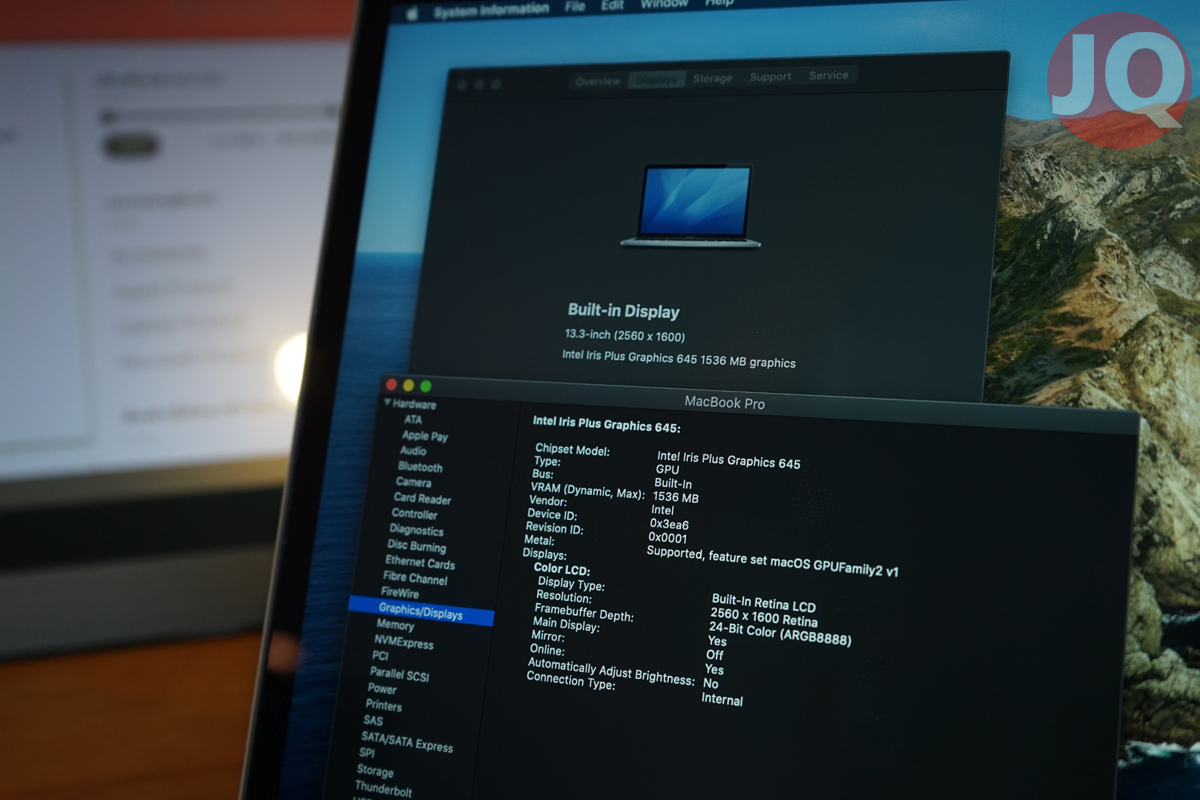Open the System Information menu
This screenshot has width=1200, height=800.
click(x=491, y=10)
